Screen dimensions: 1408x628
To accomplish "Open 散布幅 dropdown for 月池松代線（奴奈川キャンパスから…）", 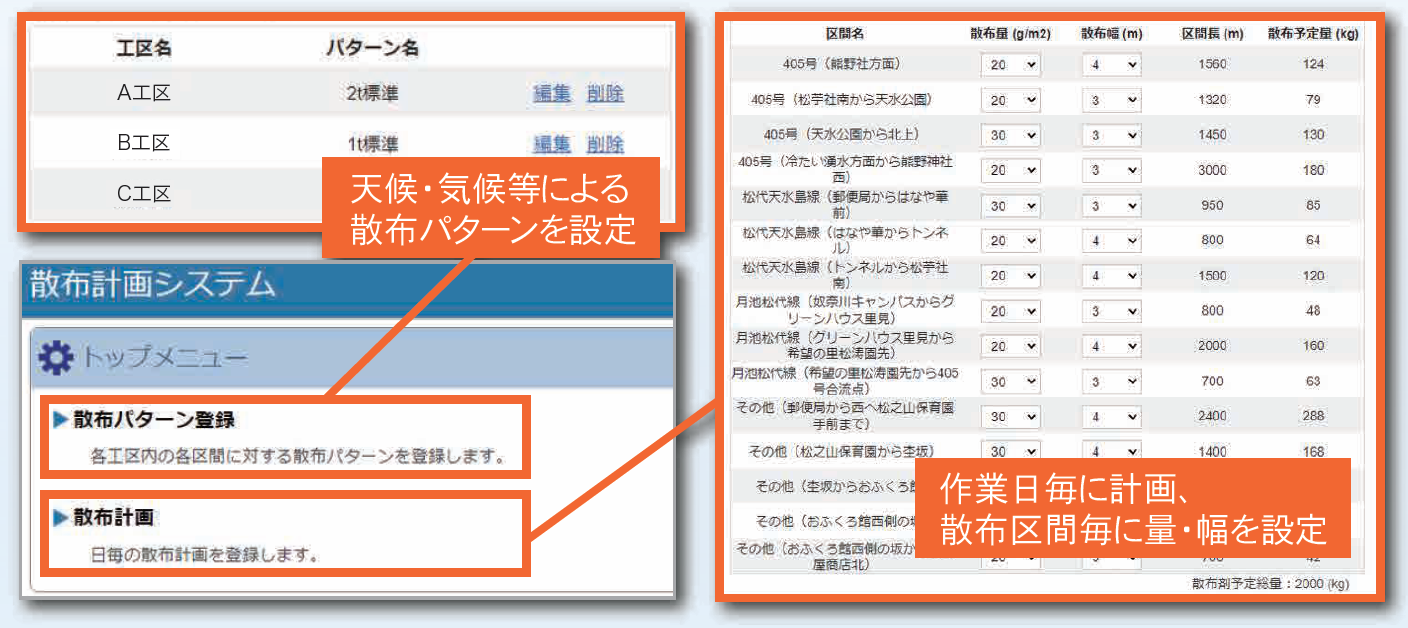I will pyautogui.click(x=1111, y=311).
